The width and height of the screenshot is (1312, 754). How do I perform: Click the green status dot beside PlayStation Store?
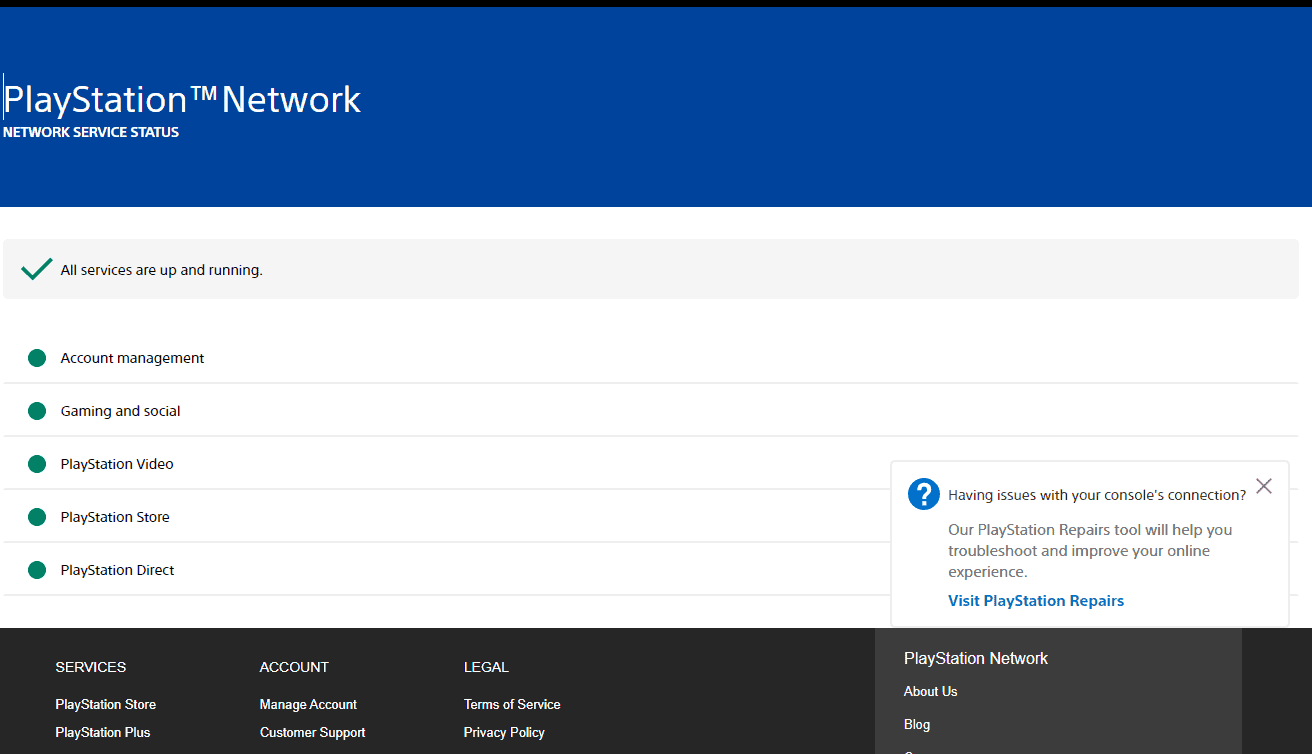pos(37,517)
